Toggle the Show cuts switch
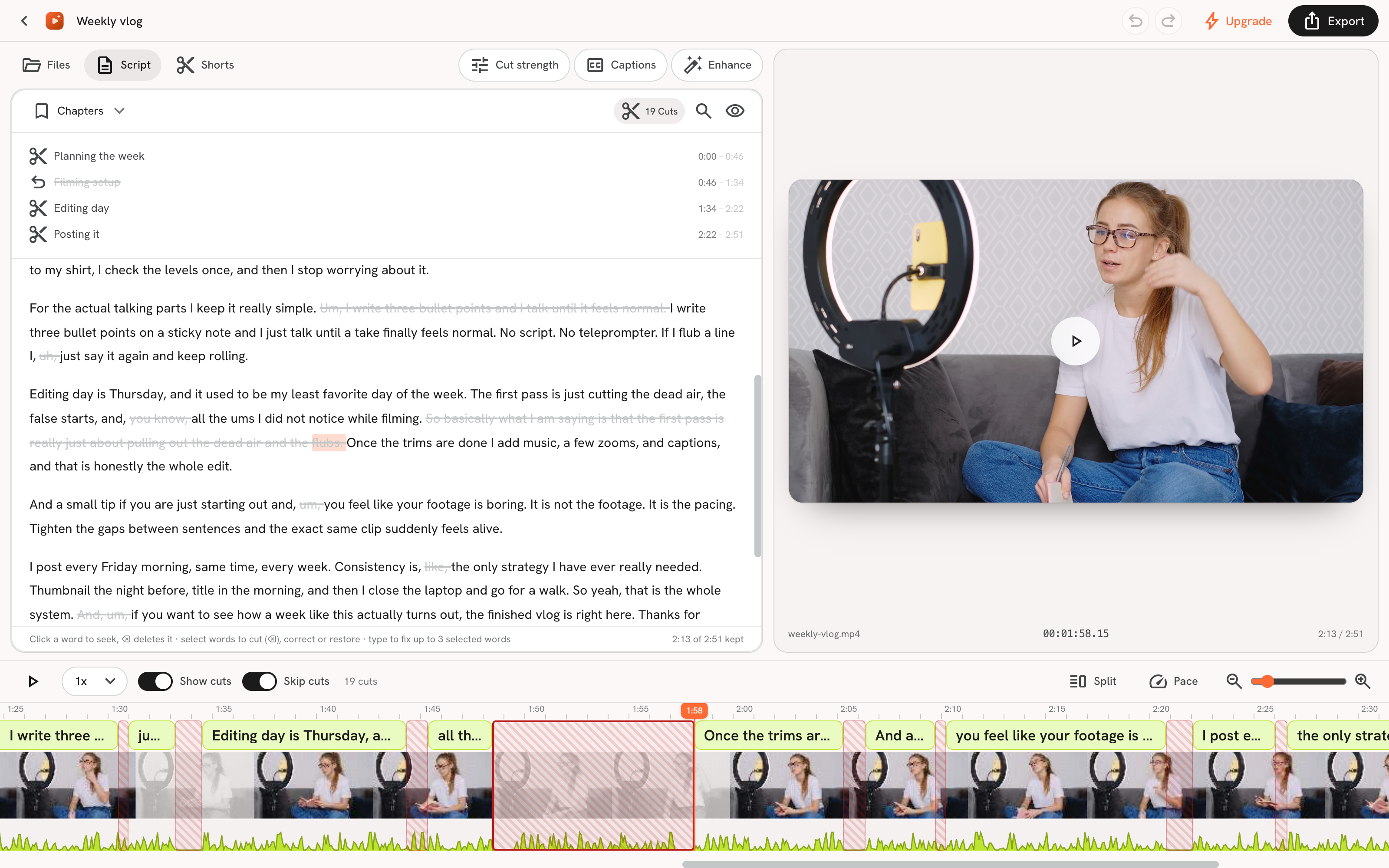This screenshot has width=1389, height=868. (x=155, y=681)
